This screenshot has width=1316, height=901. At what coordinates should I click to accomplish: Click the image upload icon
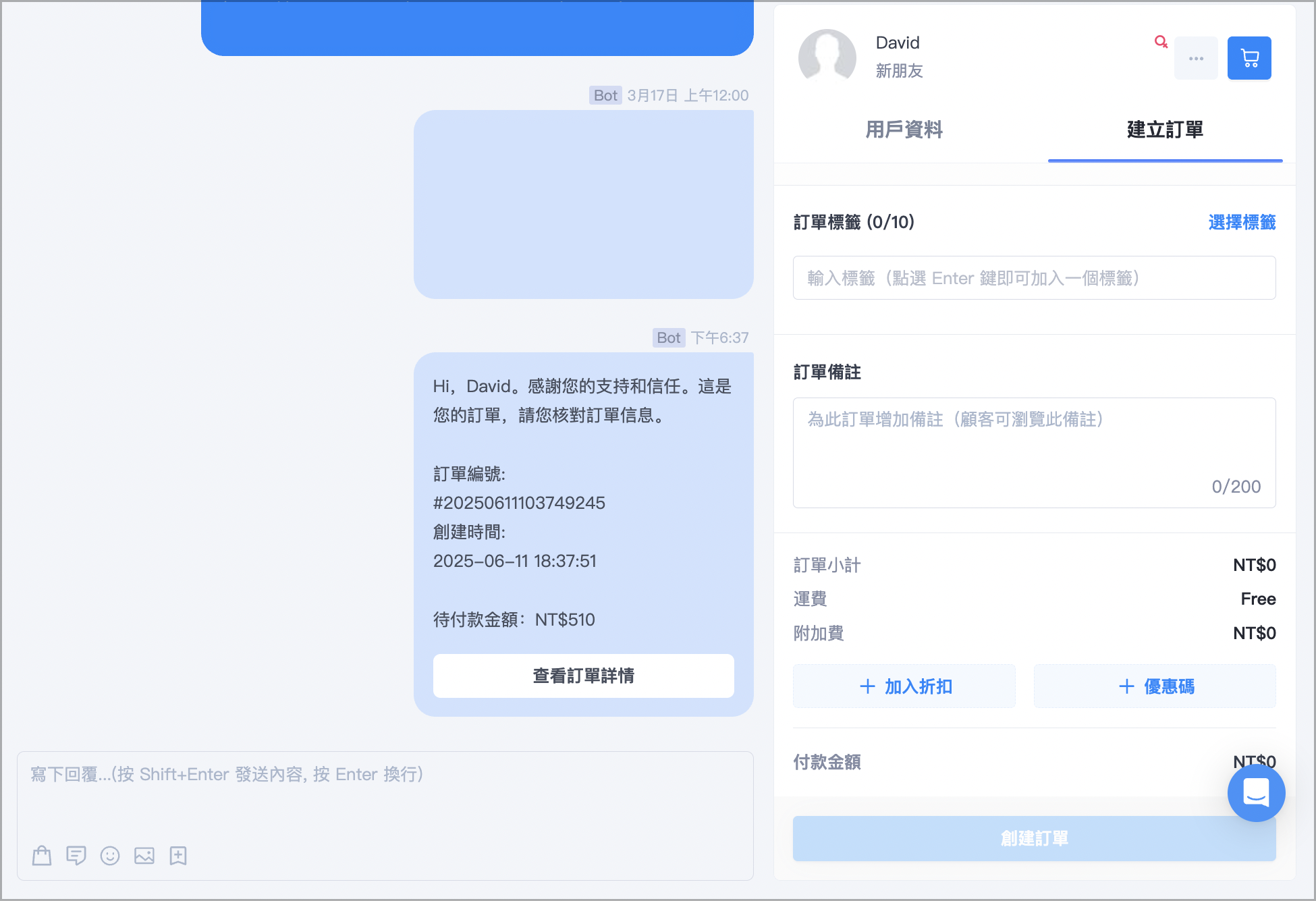pyautogui.click(x=144, y=856)
